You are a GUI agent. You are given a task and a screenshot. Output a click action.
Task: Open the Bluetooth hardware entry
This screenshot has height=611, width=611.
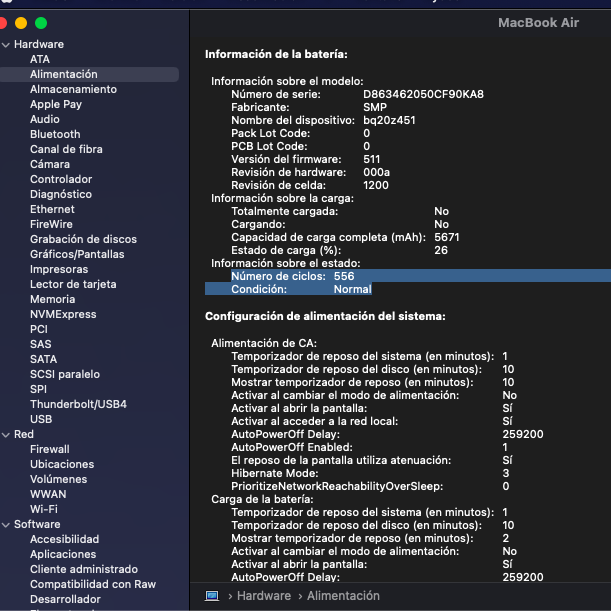coord(55,134)
